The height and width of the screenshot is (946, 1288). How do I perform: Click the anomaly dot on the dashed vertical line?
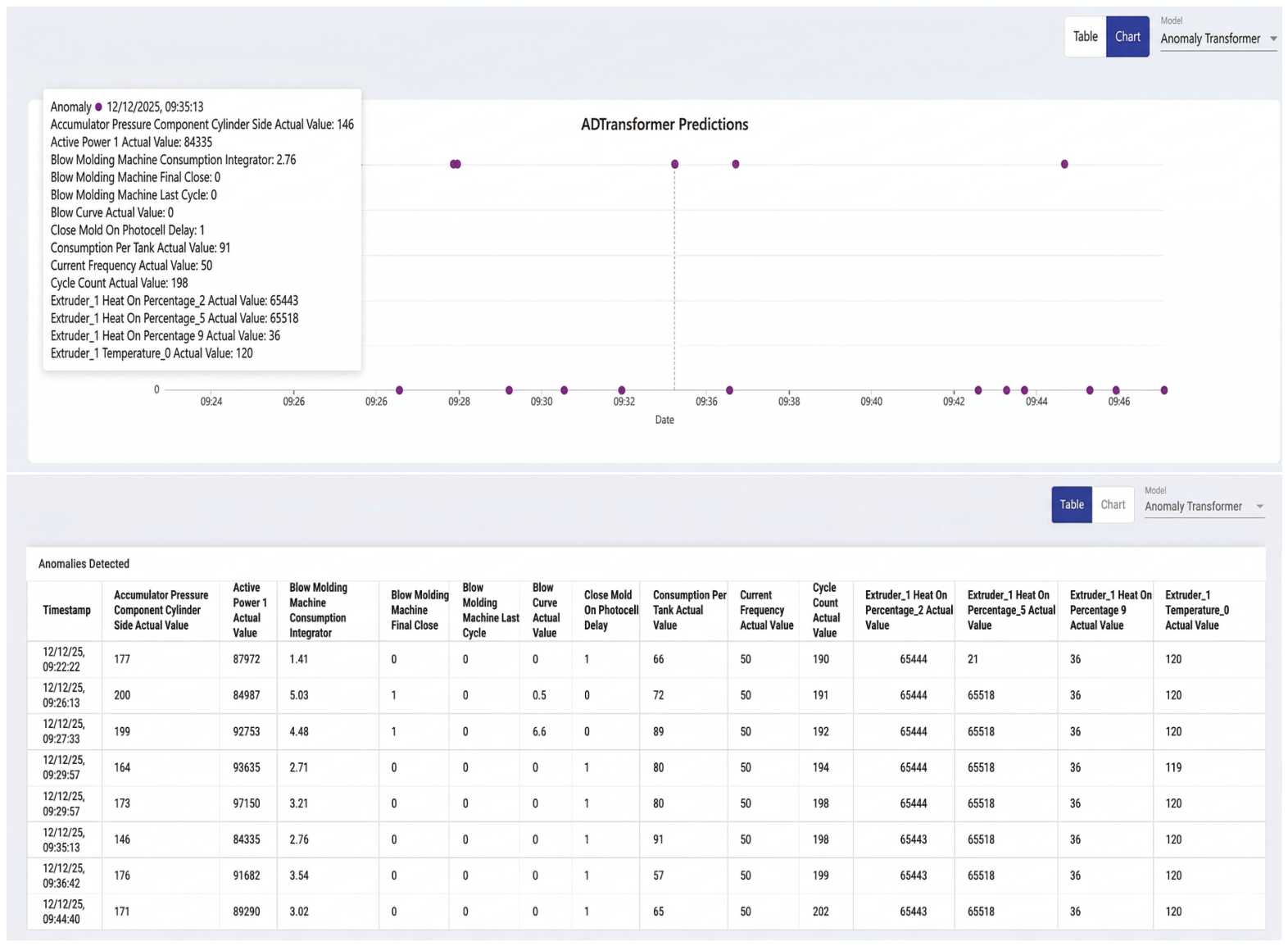tap(675, 164)
